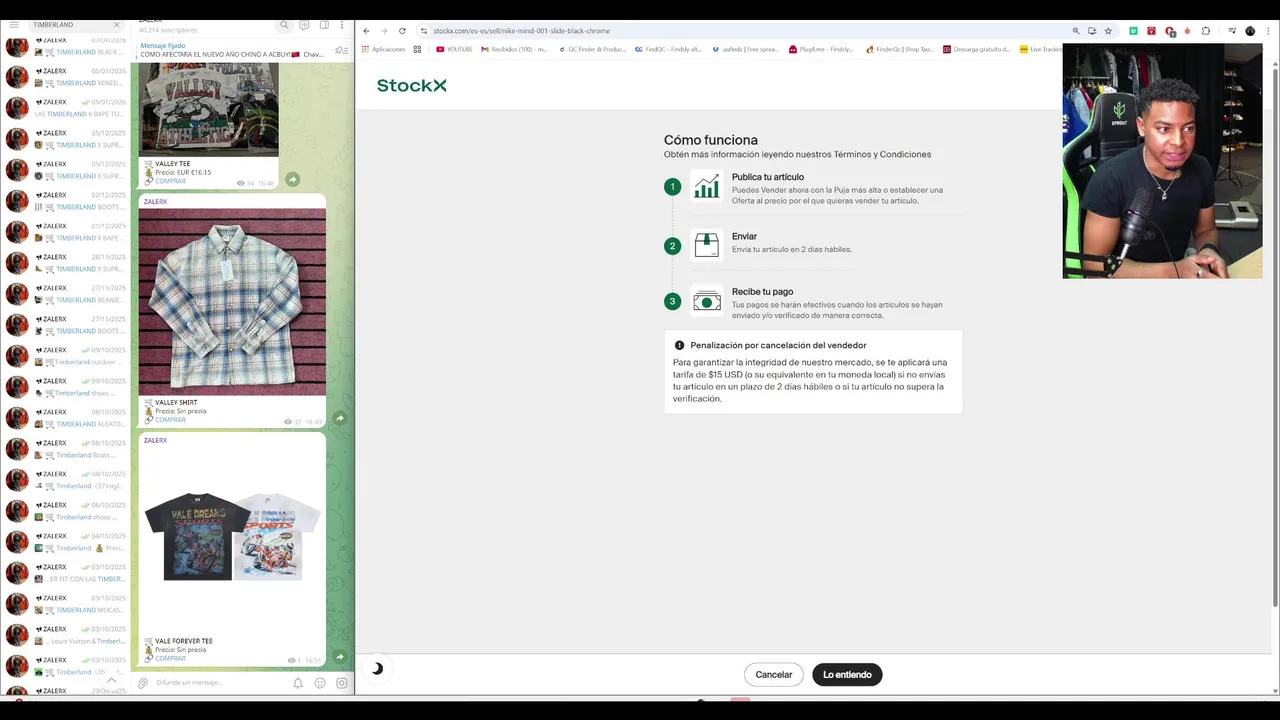
Task: Forward the VALLEY SHIRT post using share arrow
Action: (x=340, y=418)
